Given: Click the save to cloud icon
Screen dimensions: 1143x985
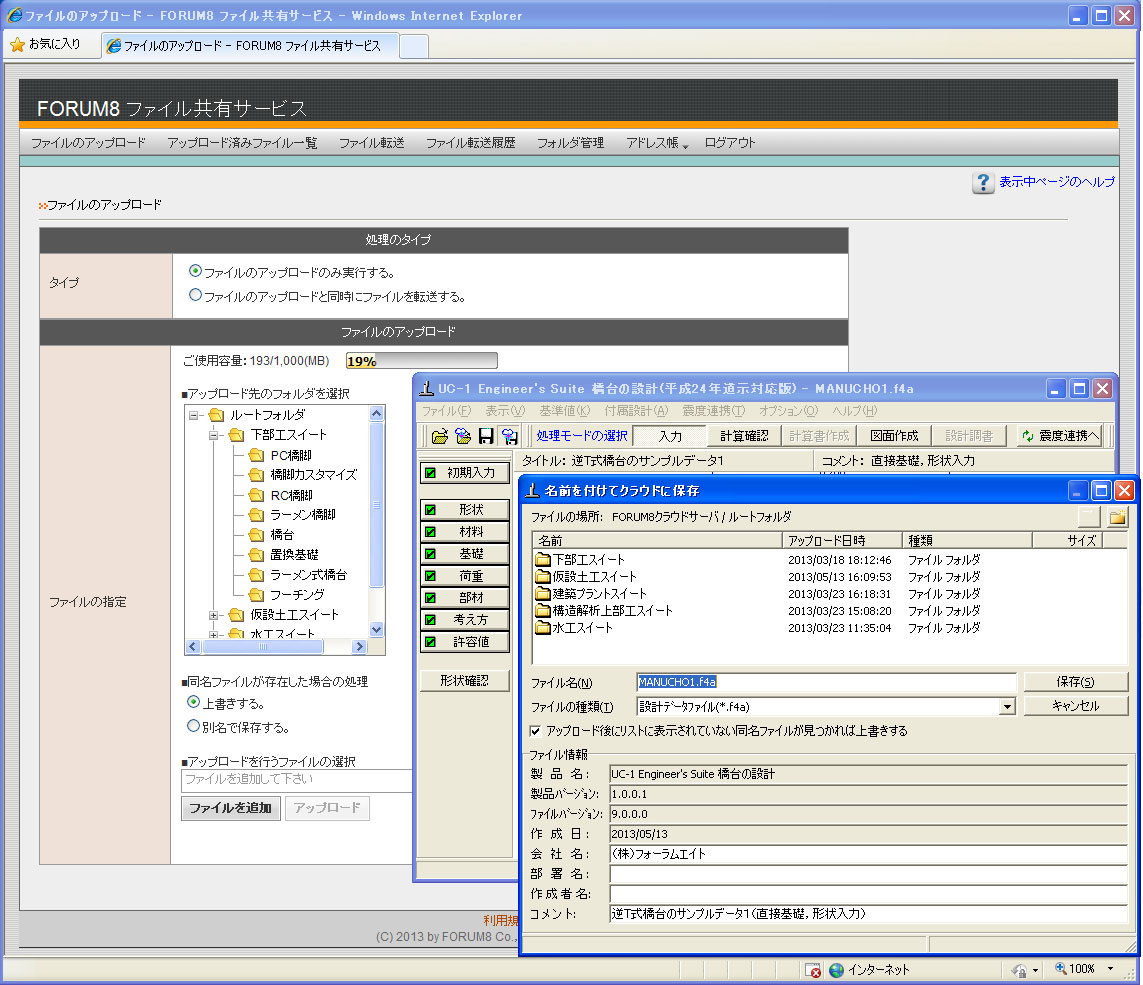Looking at the screenshot, I should point(509,436).
